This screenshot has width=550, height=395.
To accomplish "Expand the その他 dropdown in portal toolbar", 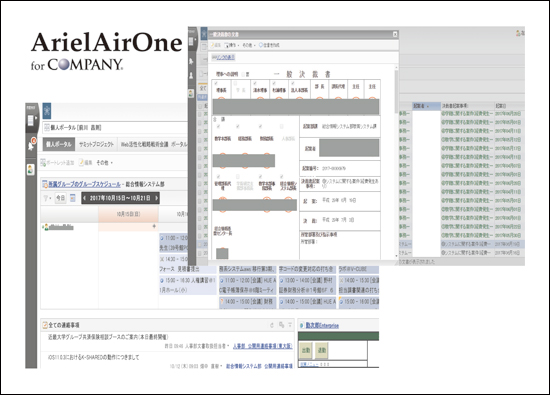I will (x=105, y=163).
